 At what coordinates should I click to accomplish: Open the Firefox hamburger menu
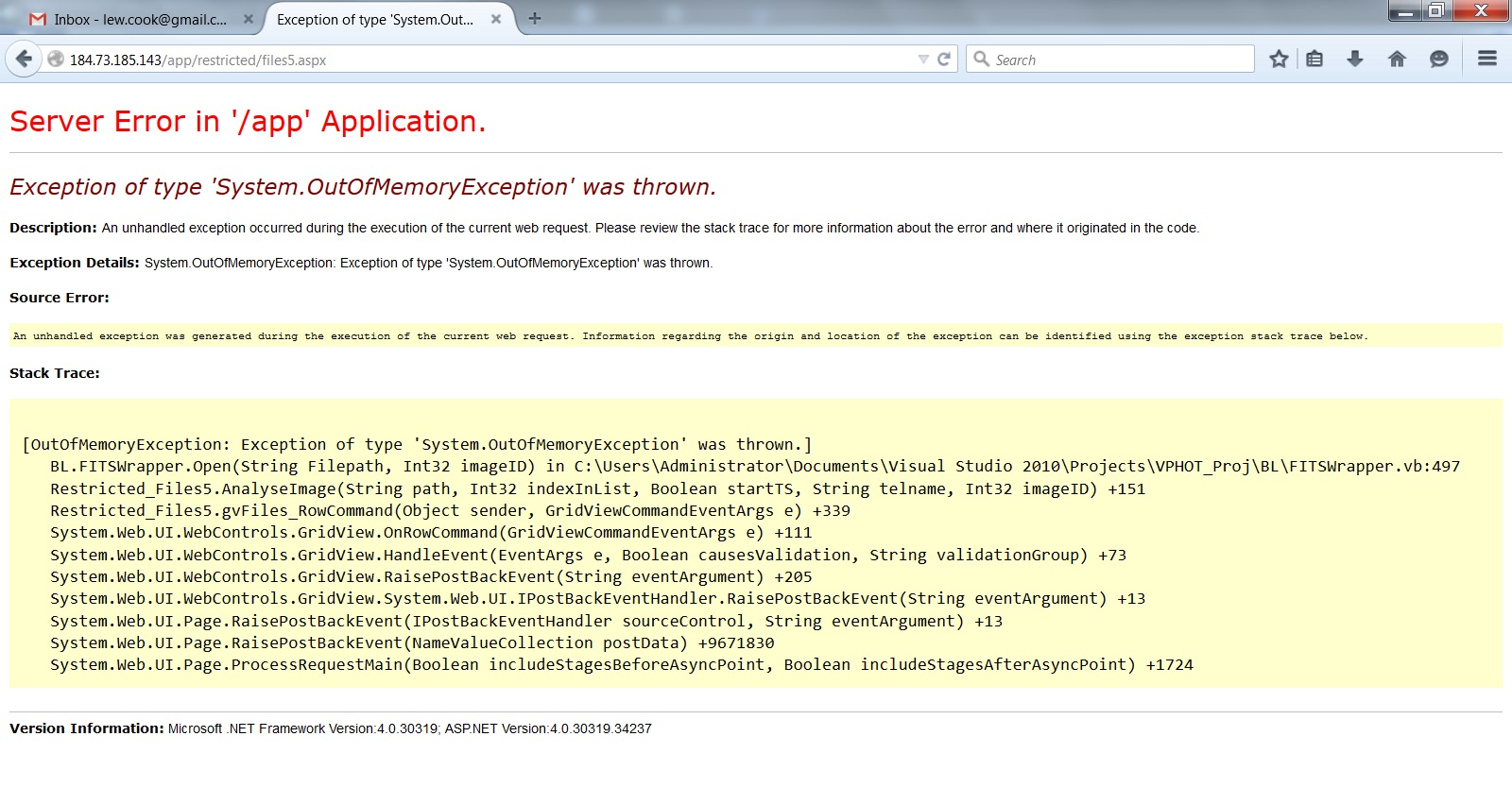(x=1486, y=59)
